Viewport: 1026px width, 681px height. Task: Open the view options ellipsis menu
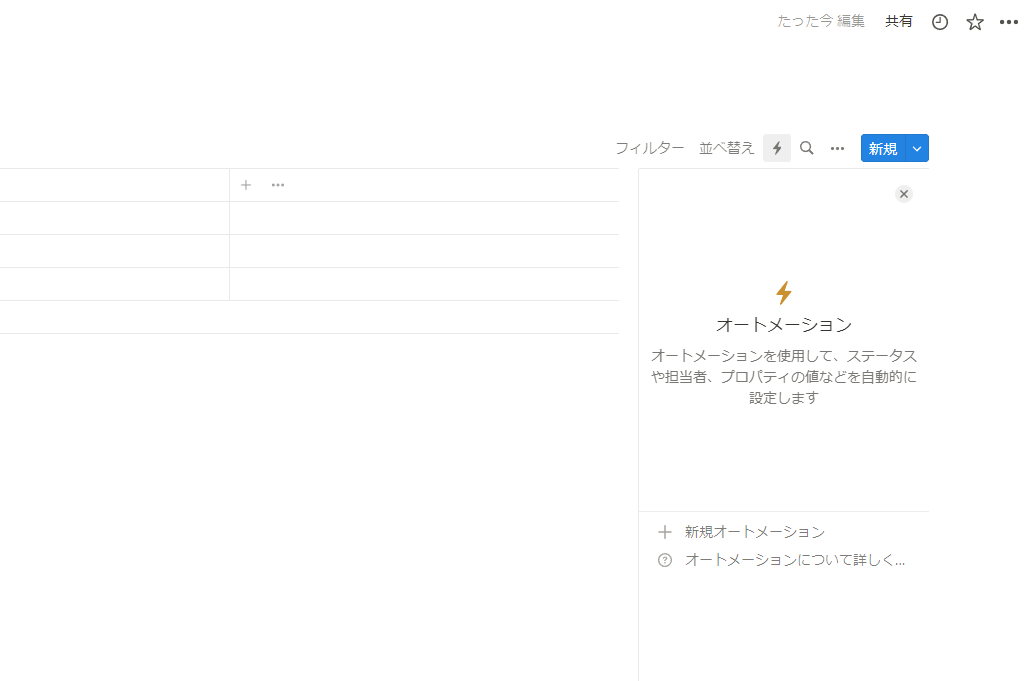pos(837,147)
